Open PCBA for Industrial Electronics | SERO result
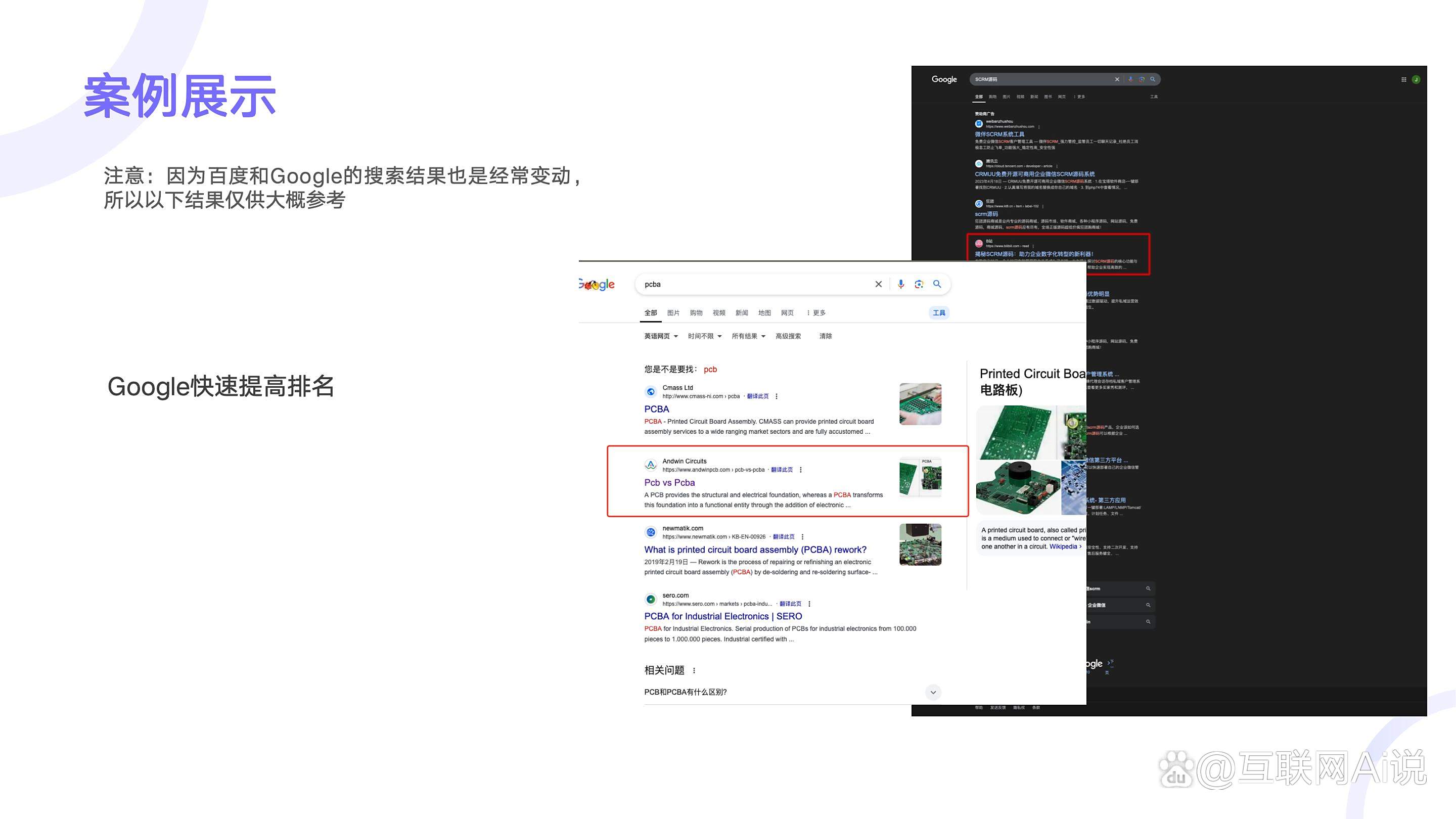This screenshot has width=1456, height=819. coord(723,617)
